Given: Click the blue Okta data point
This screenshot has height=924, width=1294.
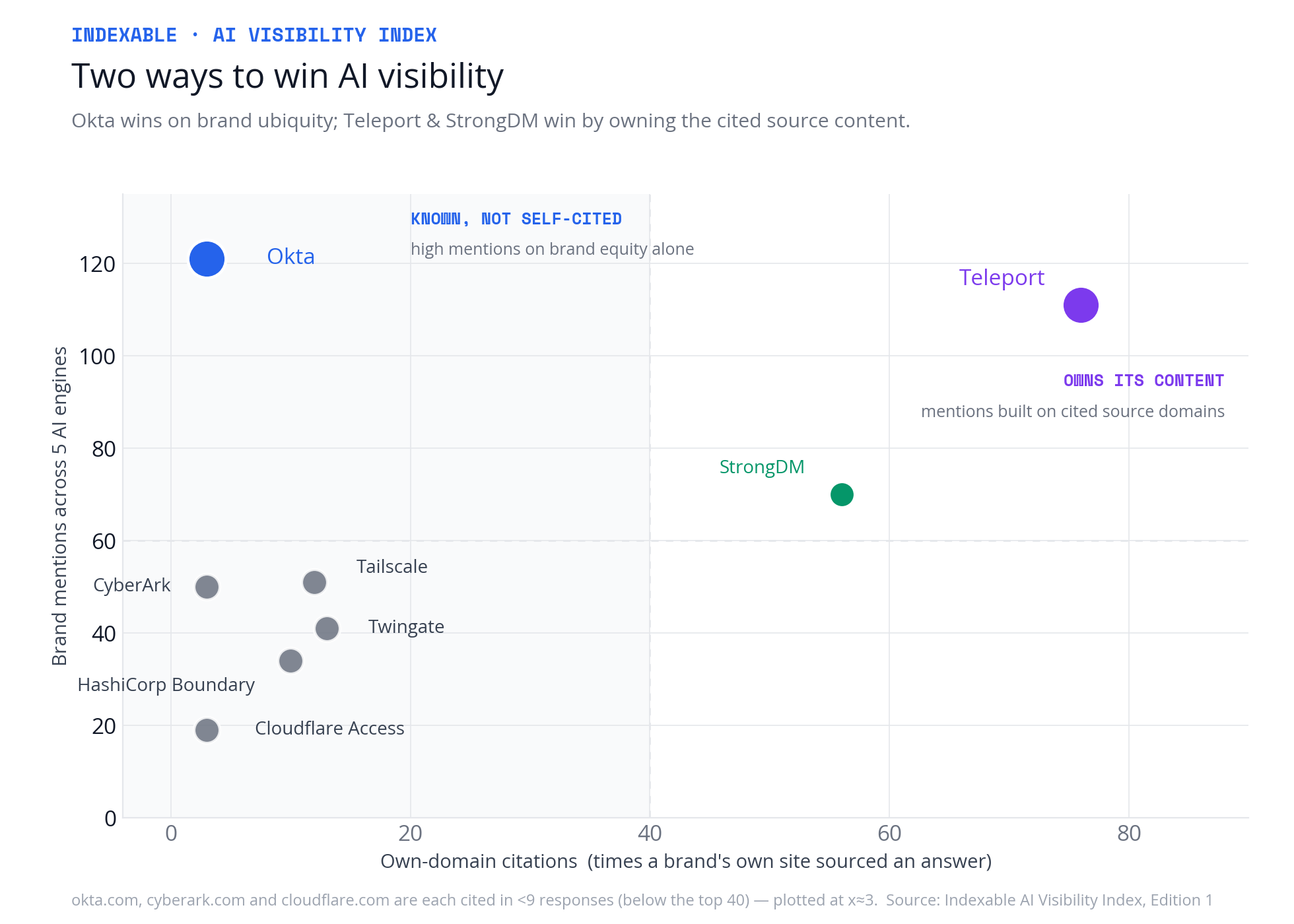Looking at the screenshot, I should (207, 259).
